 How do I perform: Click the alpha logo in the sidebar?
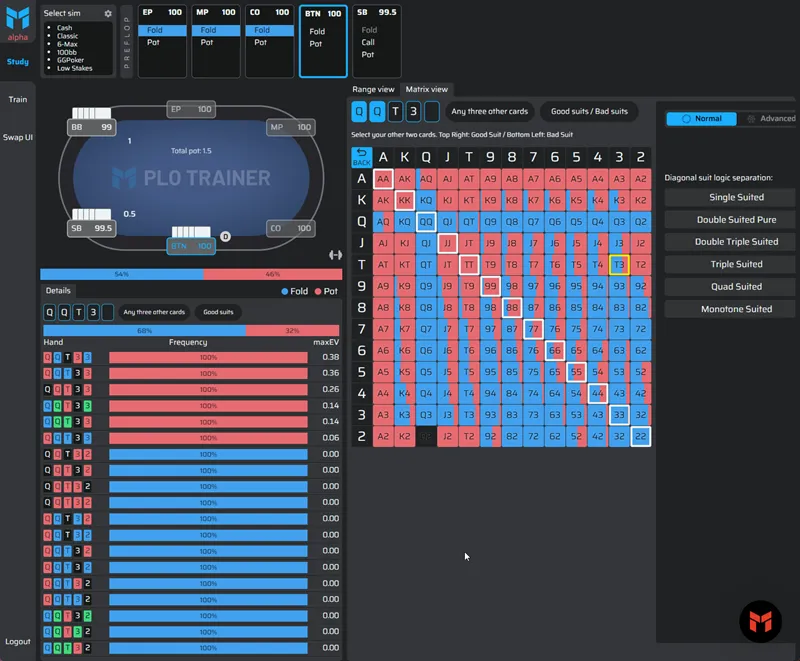17,23
